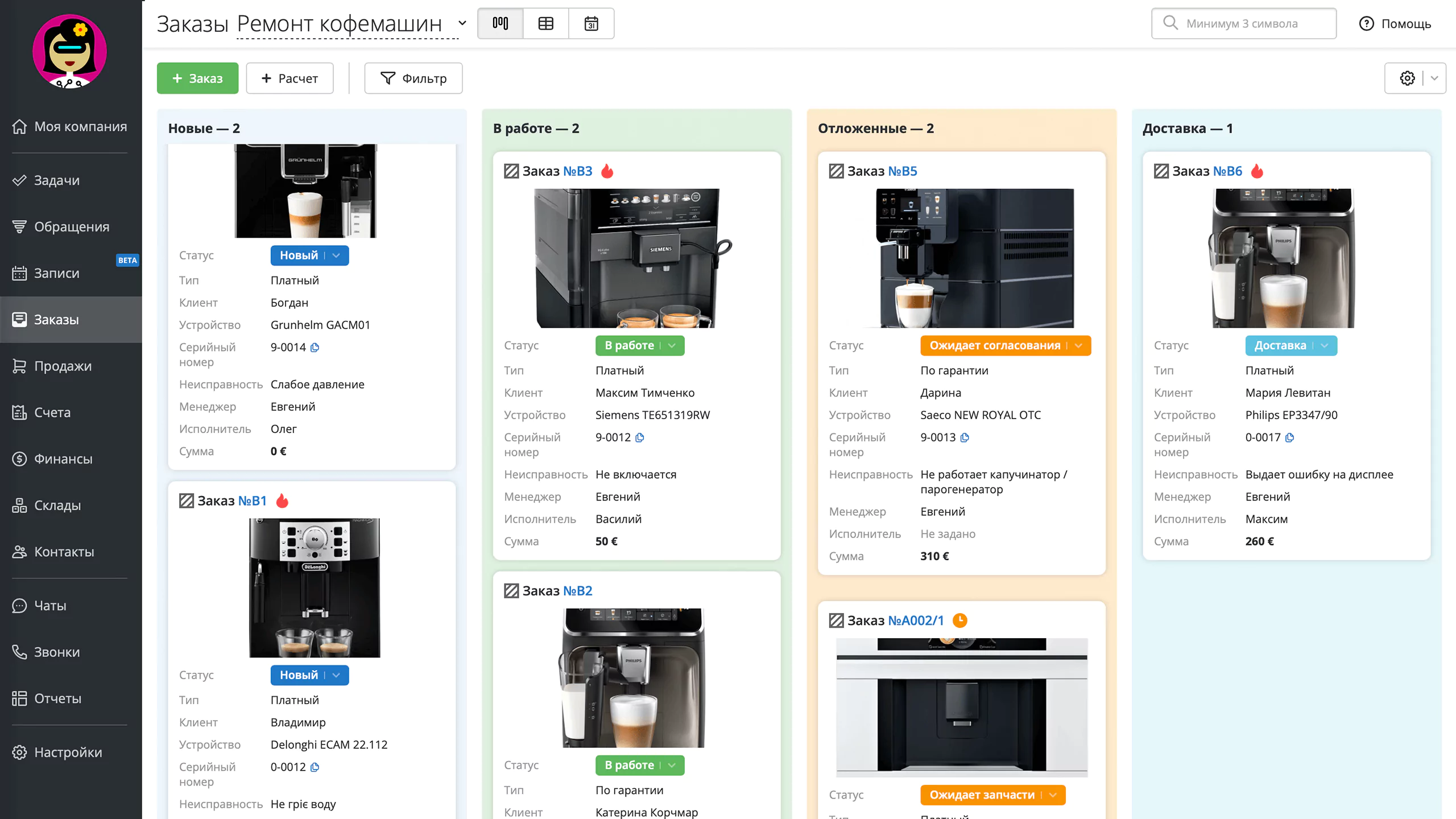Click Siemens coffee machine photo
The height and width of the screenshot is (819, 1456).
point(633,258)
